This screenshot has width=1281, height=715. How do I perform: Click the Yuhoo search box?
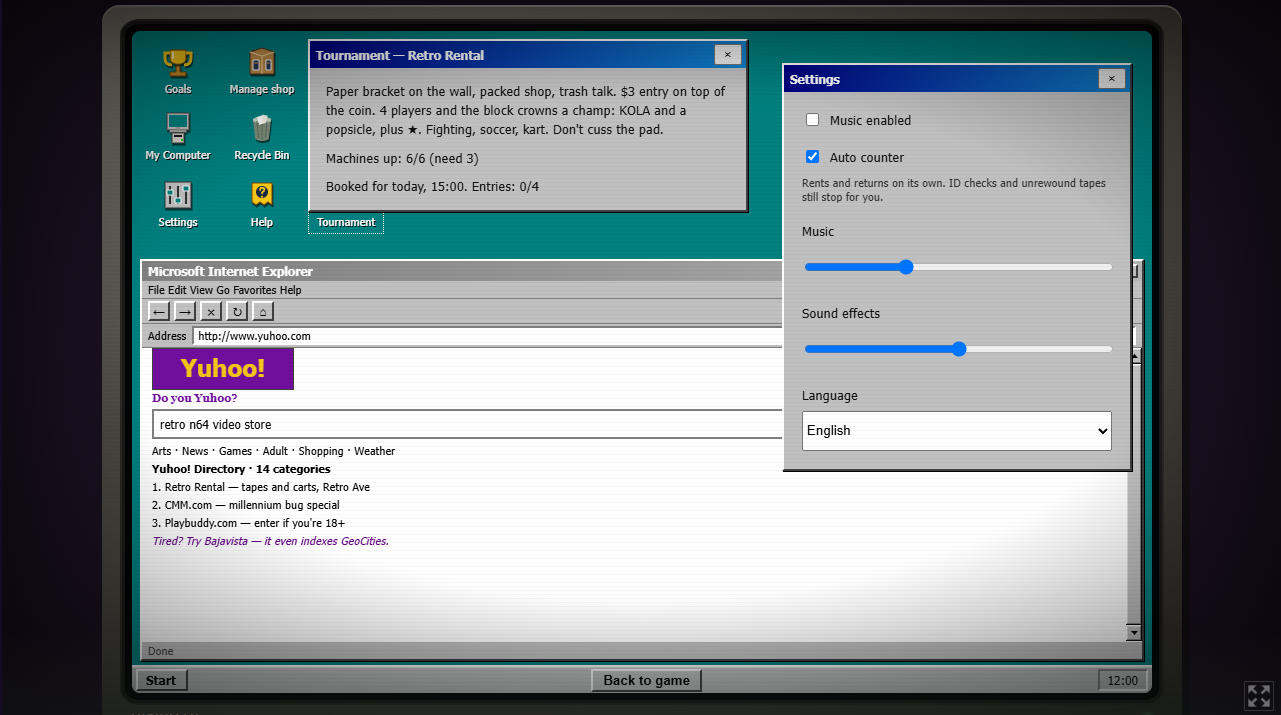(x=468, y=424)
